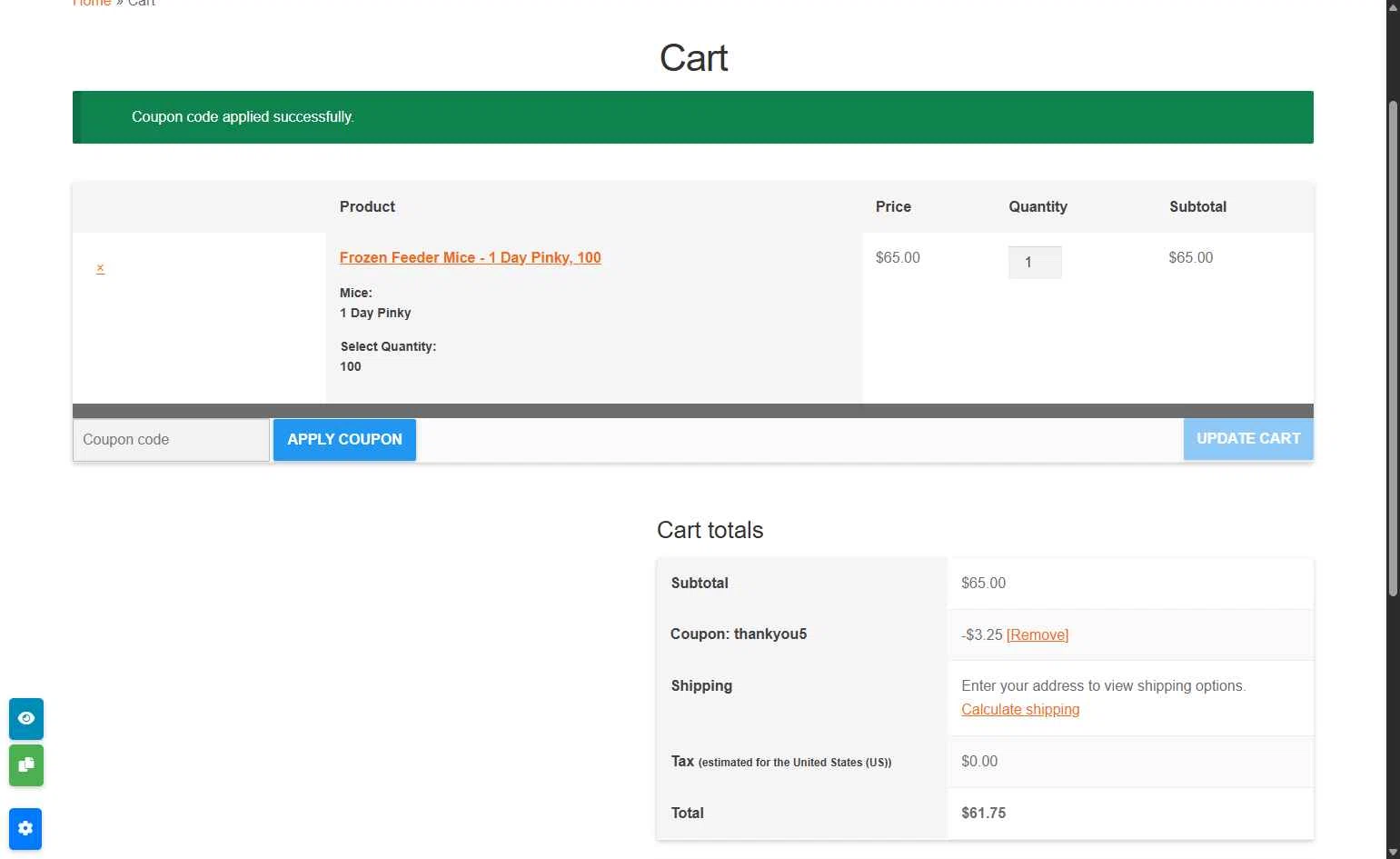Open Frozen Feeder Mice - 1 Day Pinky link
The height and width of the screenshot is (859, 1400).
470,257
